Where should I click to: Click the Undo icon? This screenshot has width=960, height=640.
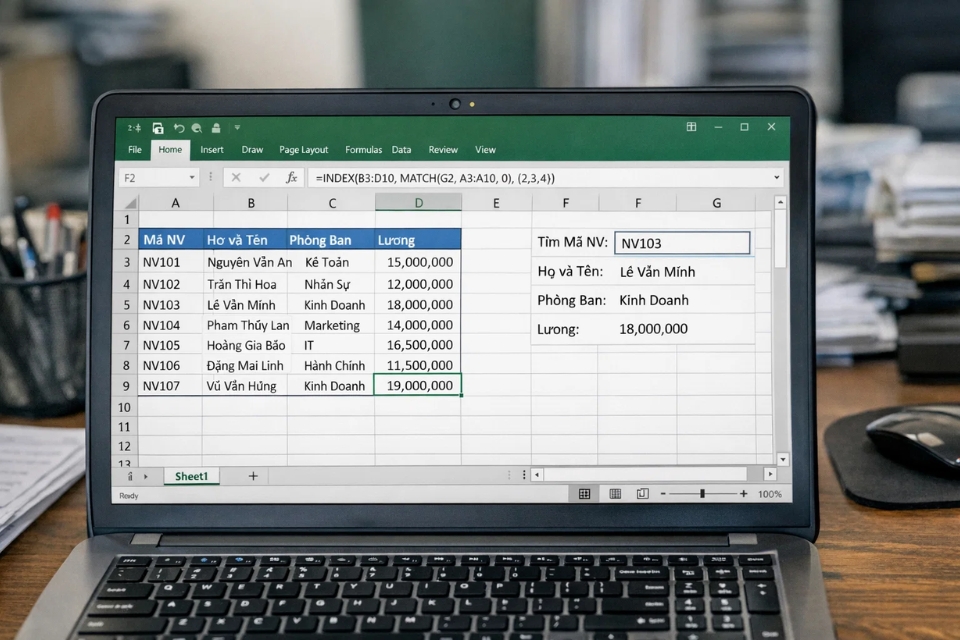tap(178, 128)
